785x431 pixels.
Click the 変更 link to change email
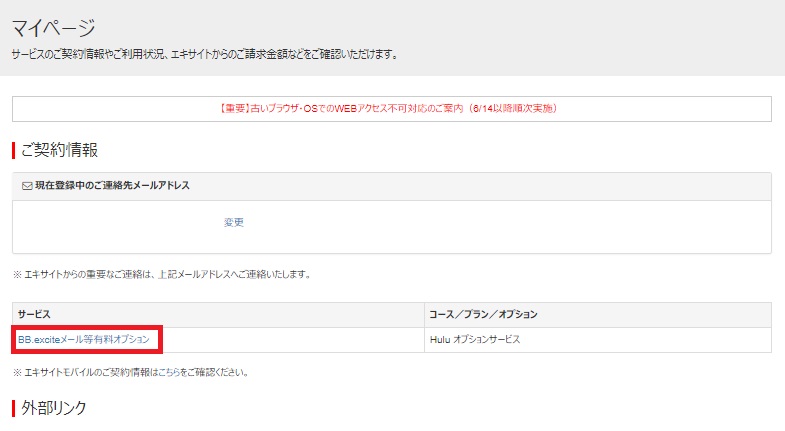pyautogui.click(x=234, y=222)
